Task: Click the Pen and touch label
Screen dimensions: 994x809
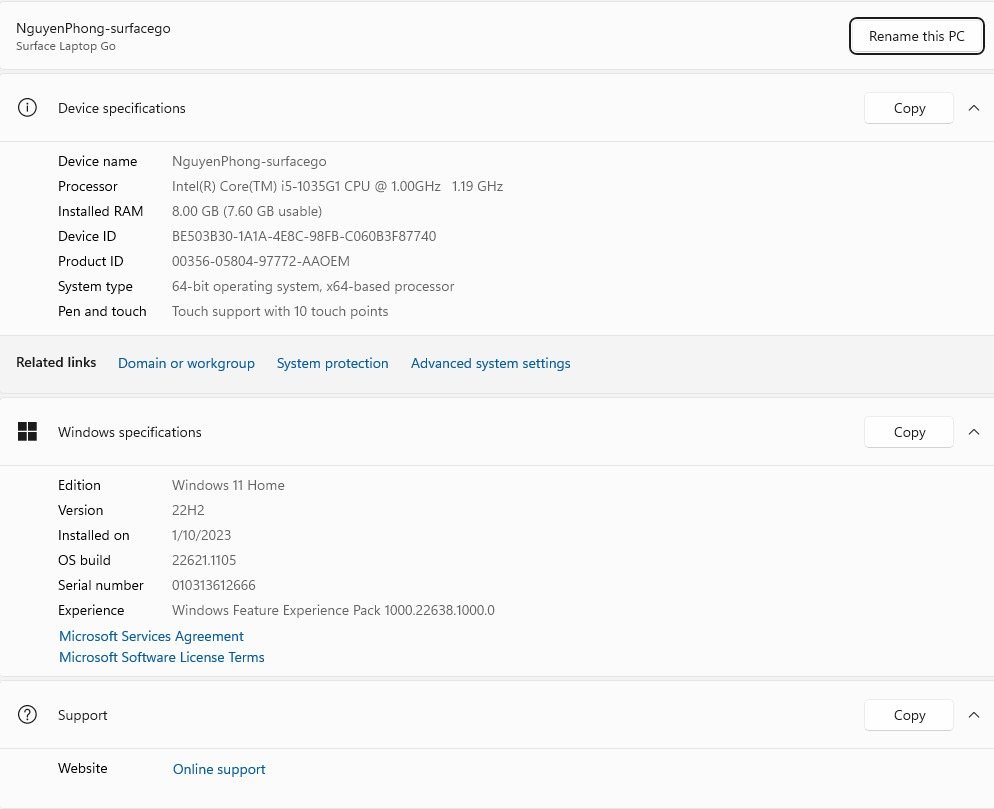Action: (102, 311)
